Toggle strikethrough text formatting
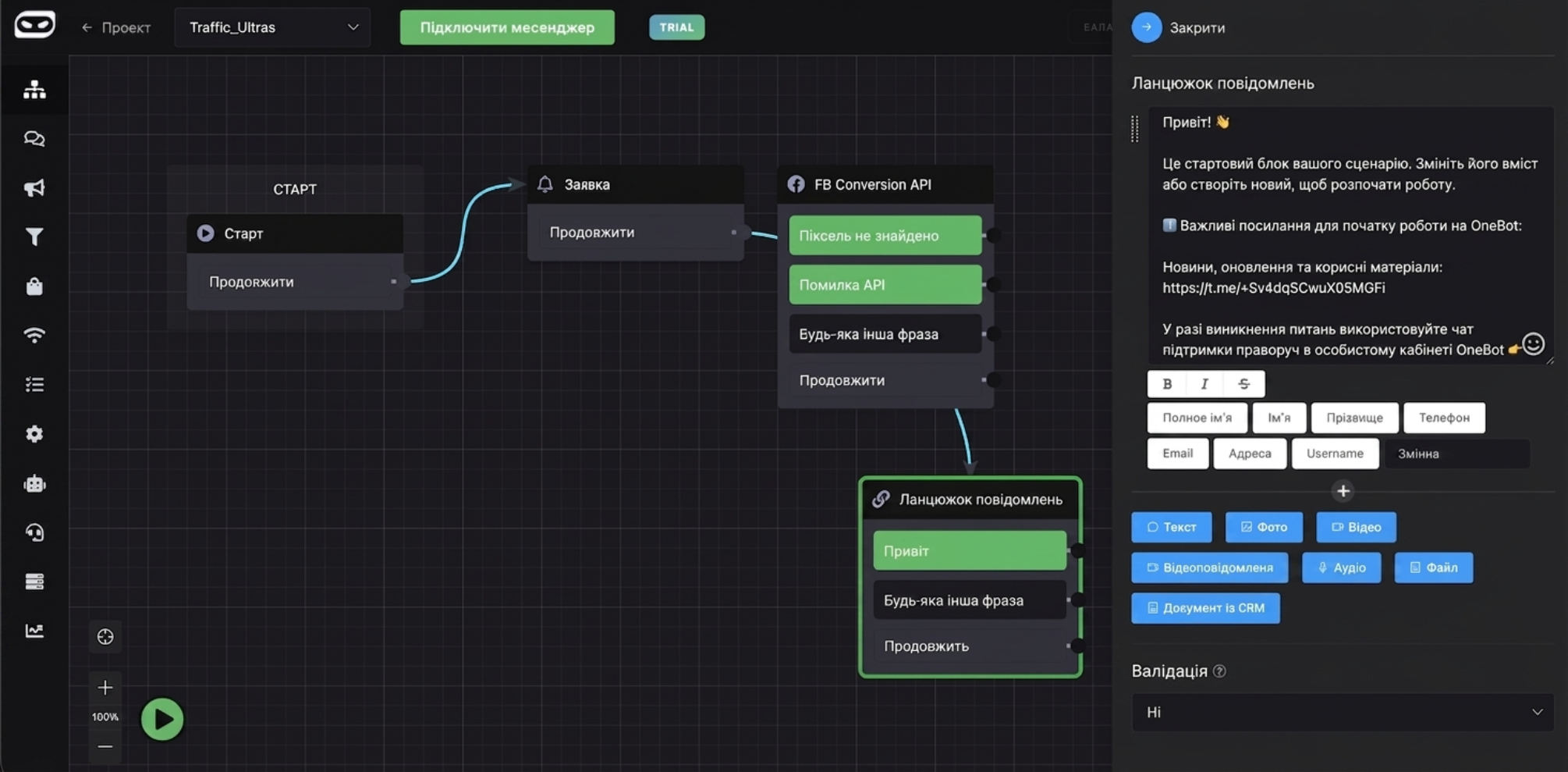The image size is (1568, 772). pos(1244,384)
